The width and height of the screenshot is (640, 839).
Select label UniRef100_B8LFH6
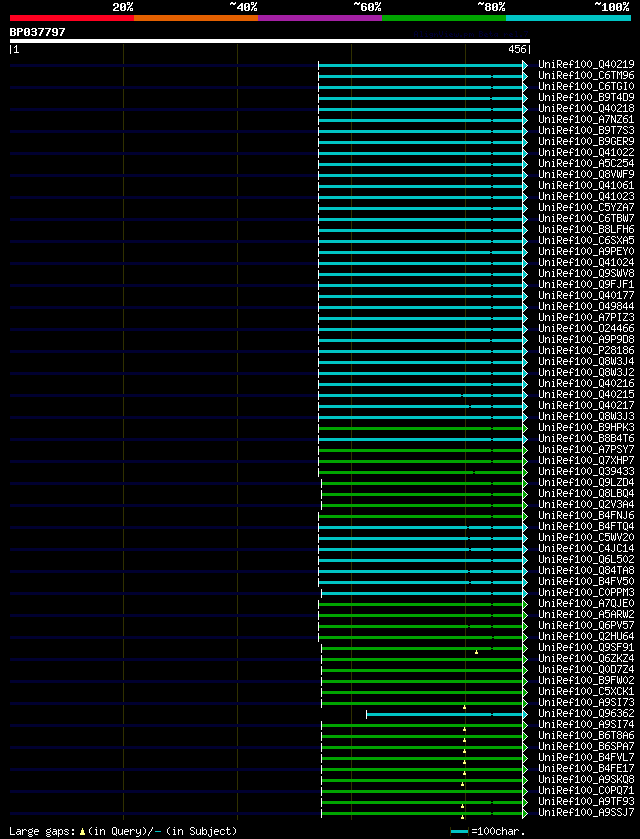[x=586, y=230]
